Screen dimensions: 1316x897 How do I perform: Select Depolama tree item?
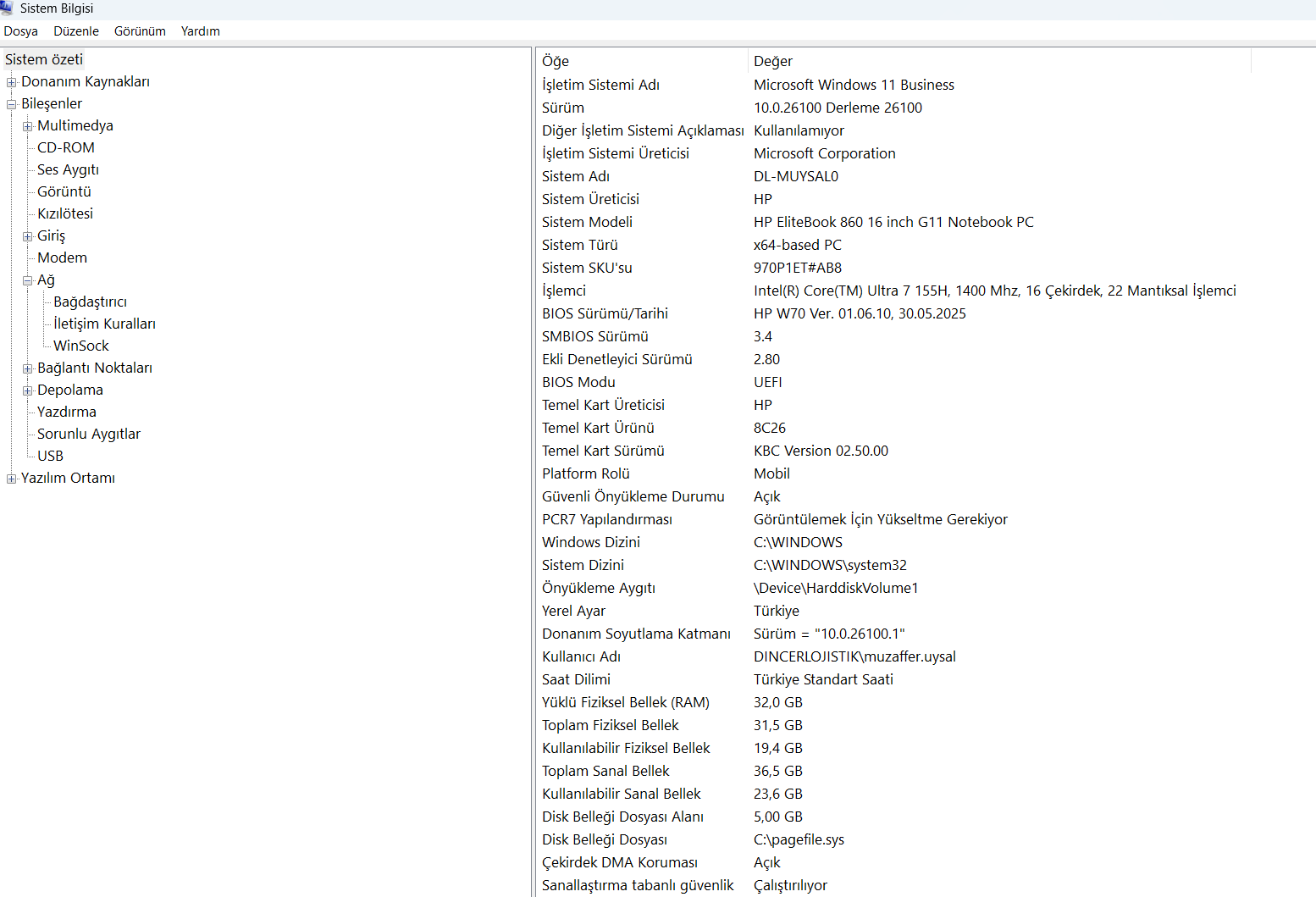[x=70, y=390]
